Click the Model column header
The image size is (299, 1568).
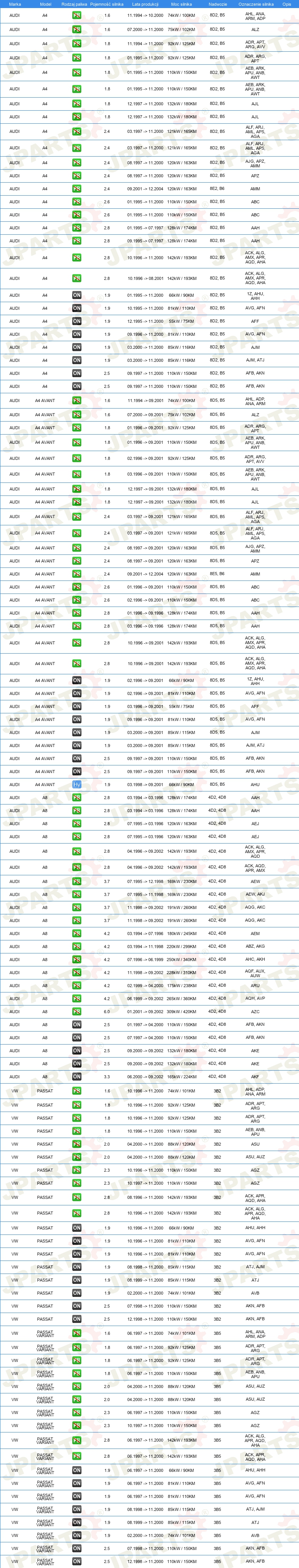click(45, 4)
